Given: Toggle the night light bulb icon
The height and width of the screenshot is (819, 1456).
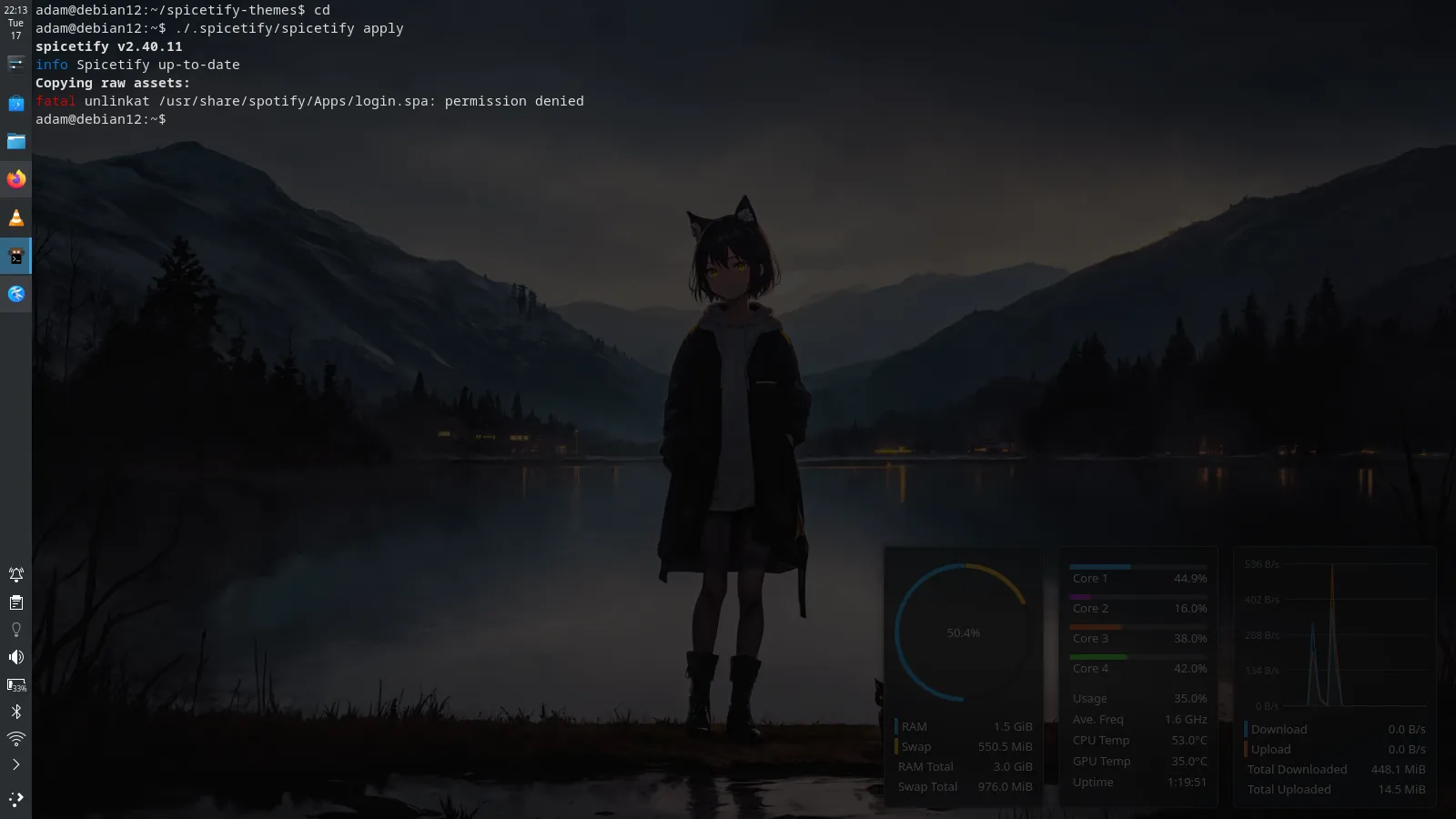Looking at the screenshot, I should pyautogui.click(x=15, y=630).
